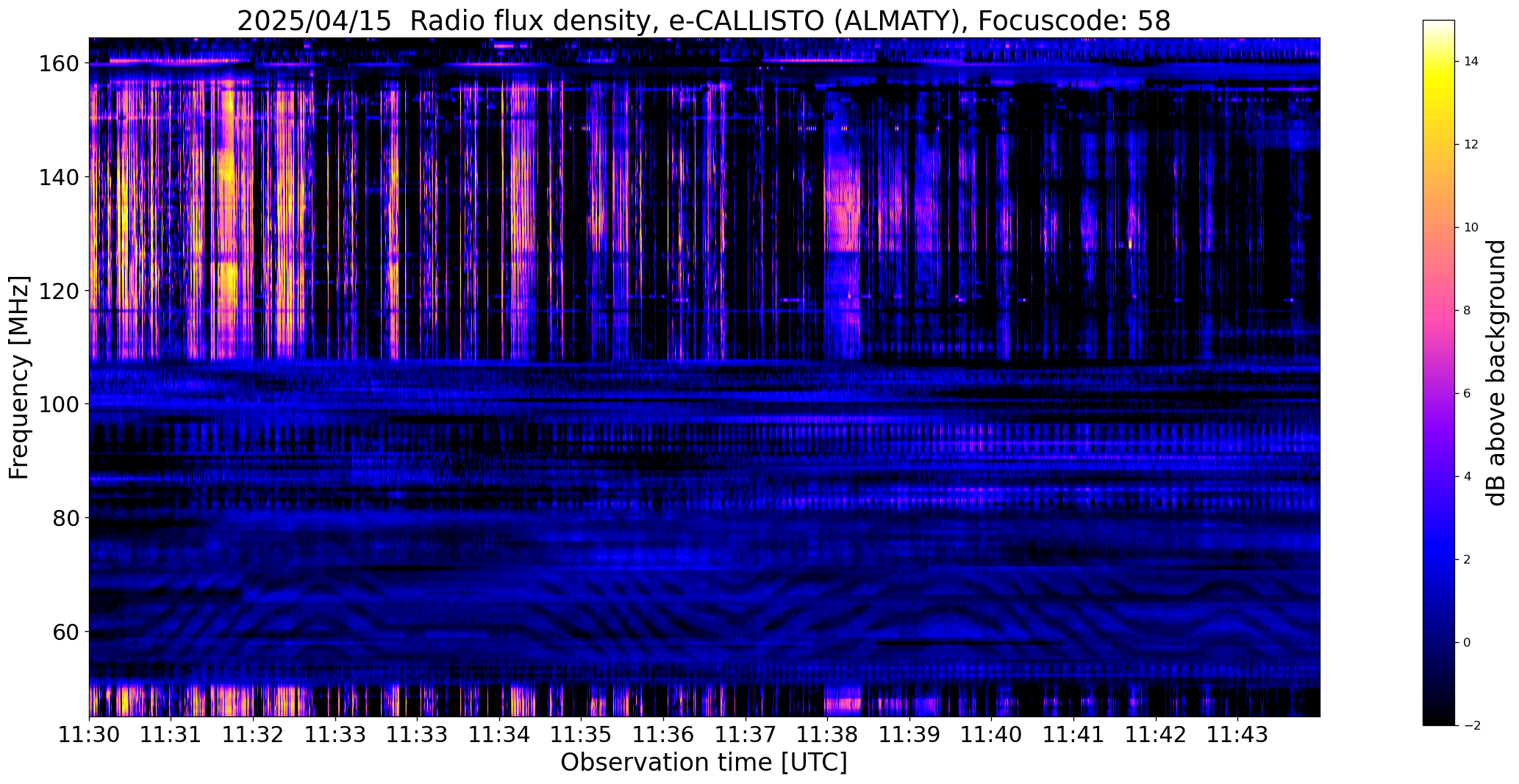Click the colorbar tick labeled −2

point(1472,726)
